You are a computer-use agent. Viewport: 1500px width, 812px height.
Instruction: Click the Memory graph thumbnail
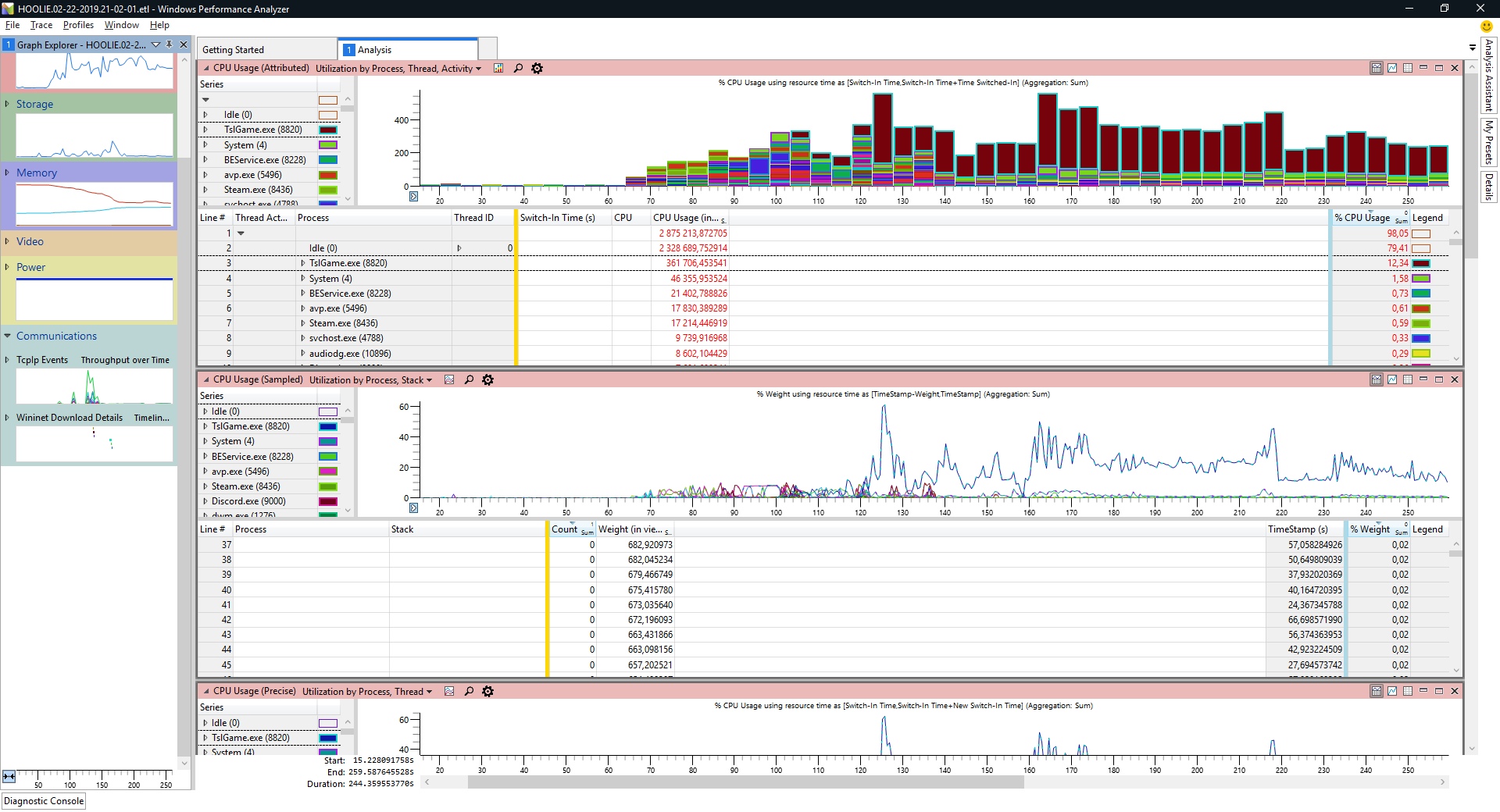coord(95,204)
